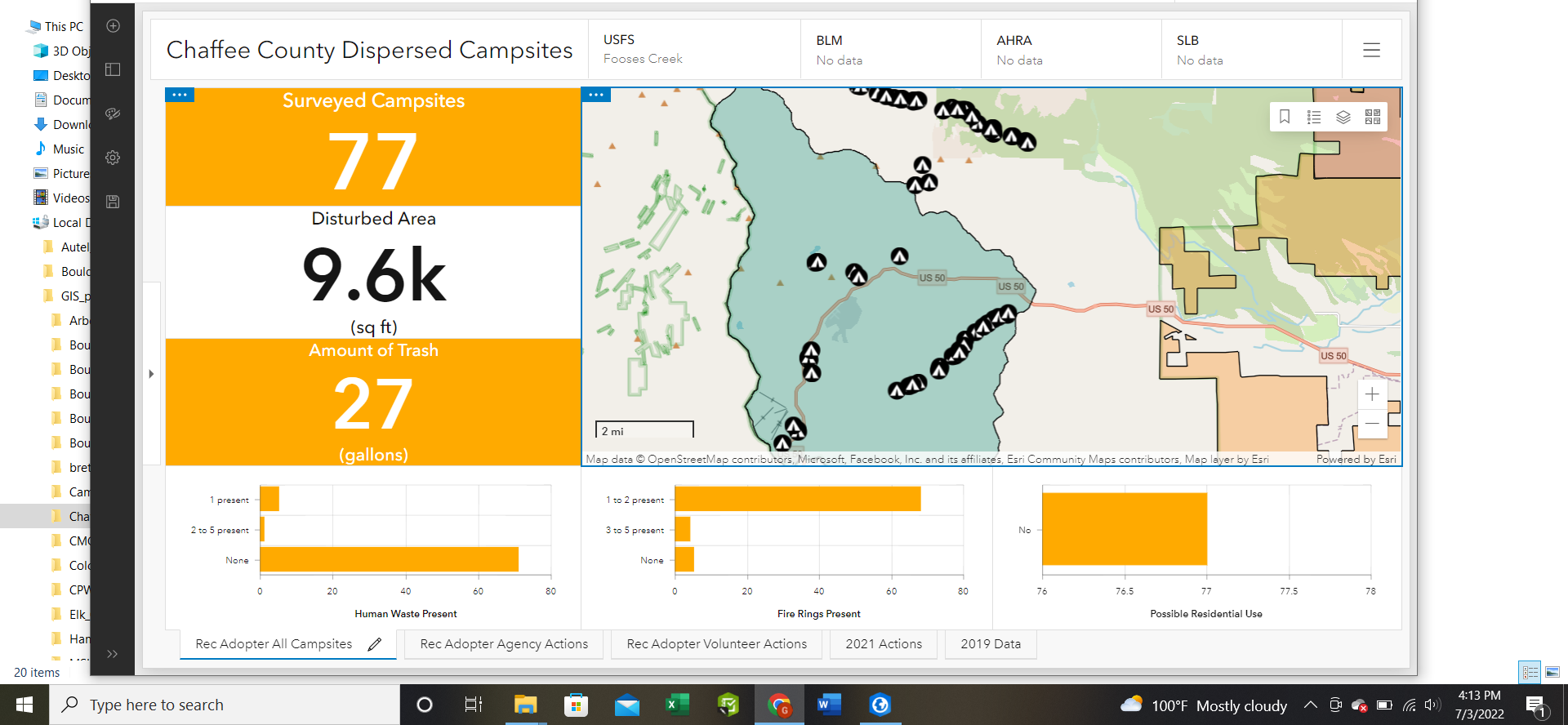The image size is (1568, 725).
Task: Select the USFS Fooses Creek selector
Action: [694, 49]
